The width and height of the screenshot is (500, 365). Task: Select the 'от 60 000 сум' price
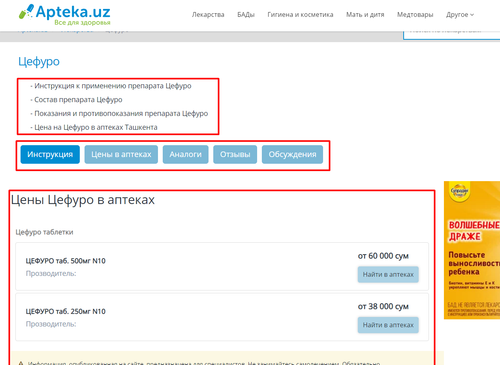pyautogui.click(x=383, y=256)
